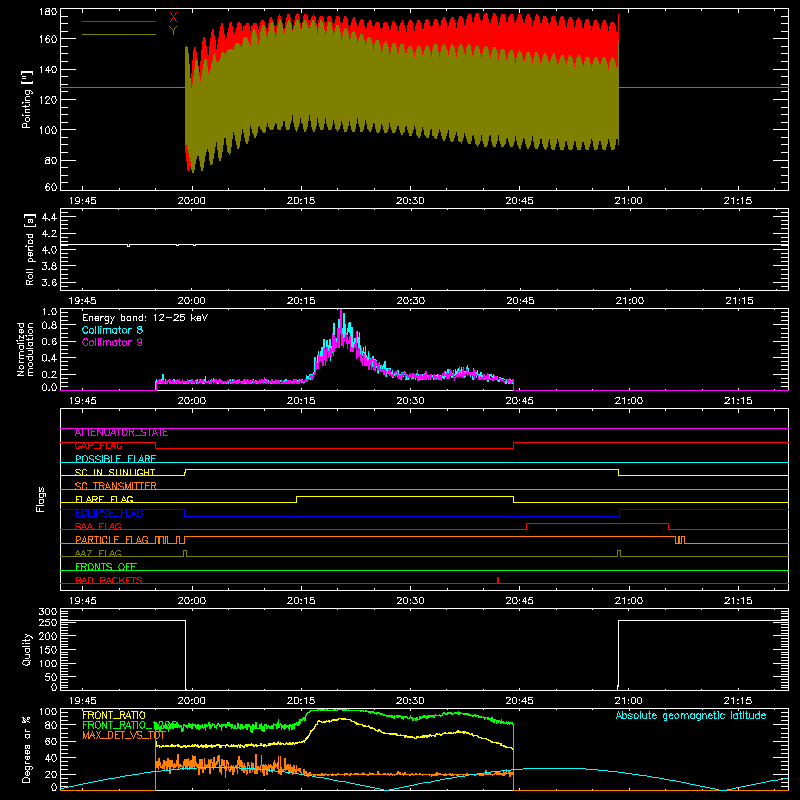Click the SC_TRANSMITTER flag label
800x800 pixels.
point(115,486)
